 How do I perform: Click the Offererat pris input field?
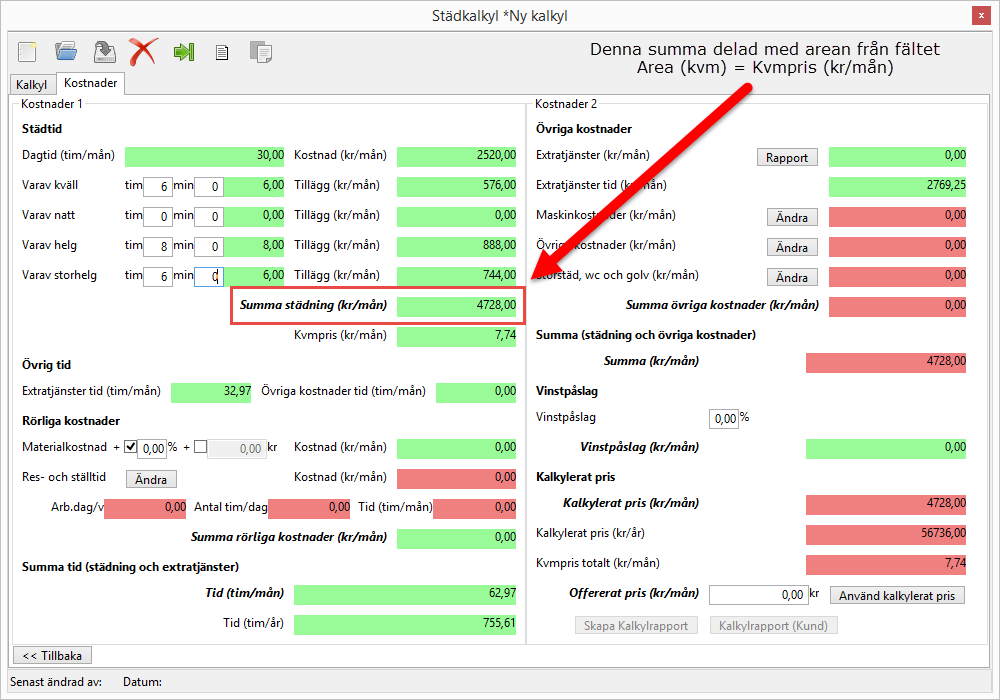pyautogui.click(x=757, y=595)
